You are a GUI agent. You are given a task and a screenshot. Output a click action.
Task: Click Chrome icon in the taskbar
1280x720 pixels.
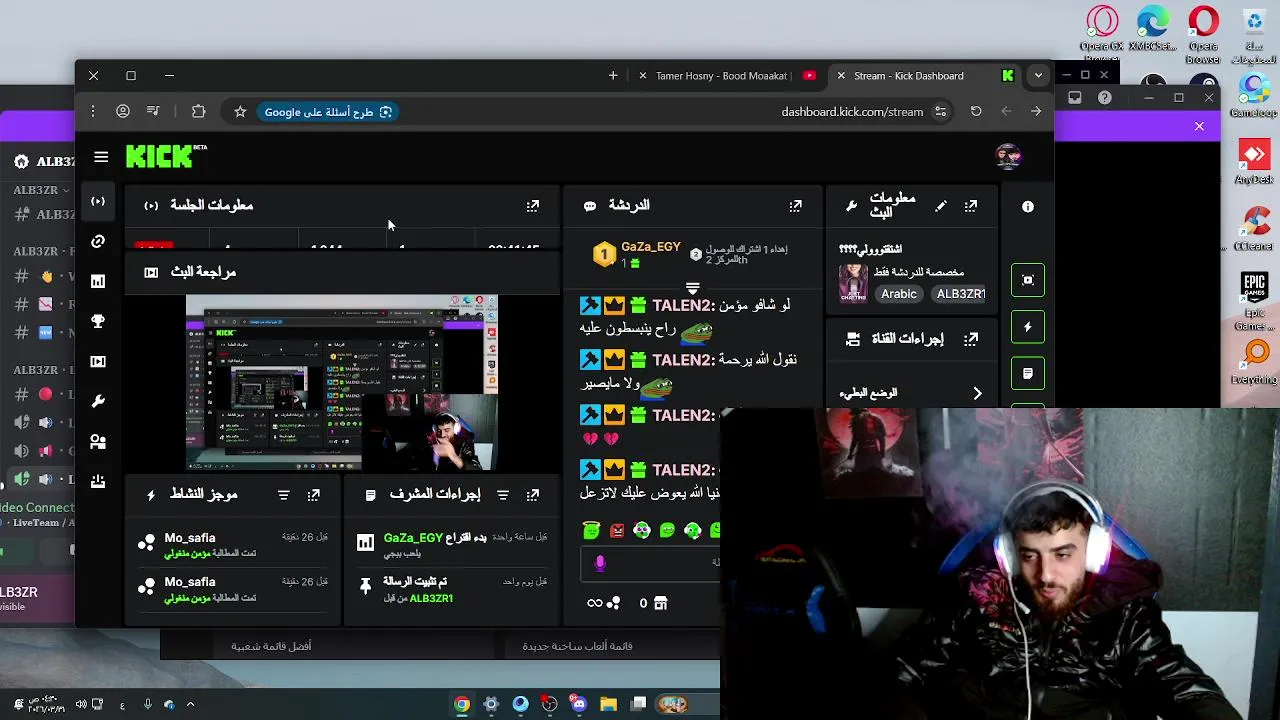coord(461,705)
